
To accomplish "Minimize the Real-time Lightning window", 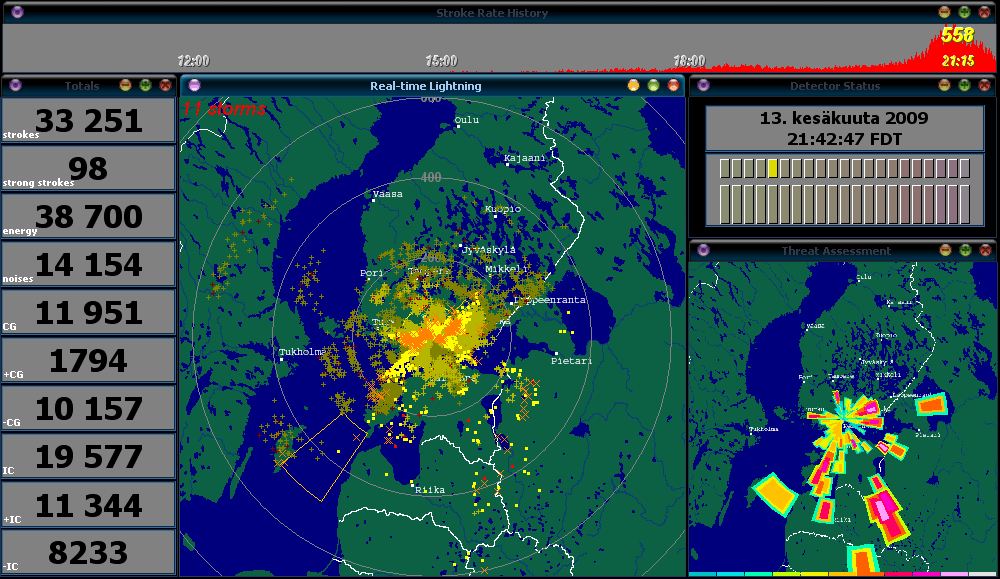I will point(633,85).
